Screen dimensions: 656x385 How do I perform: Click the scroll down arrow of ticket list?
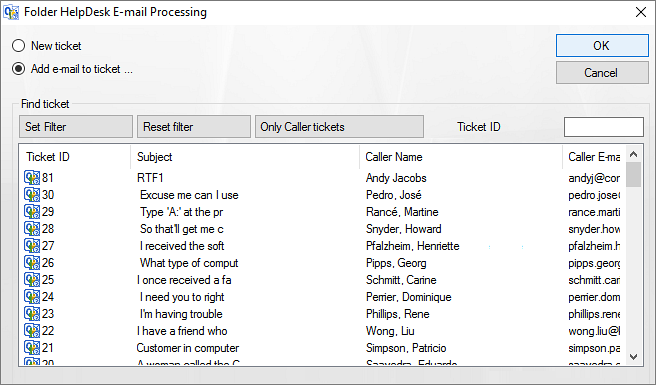633,357
